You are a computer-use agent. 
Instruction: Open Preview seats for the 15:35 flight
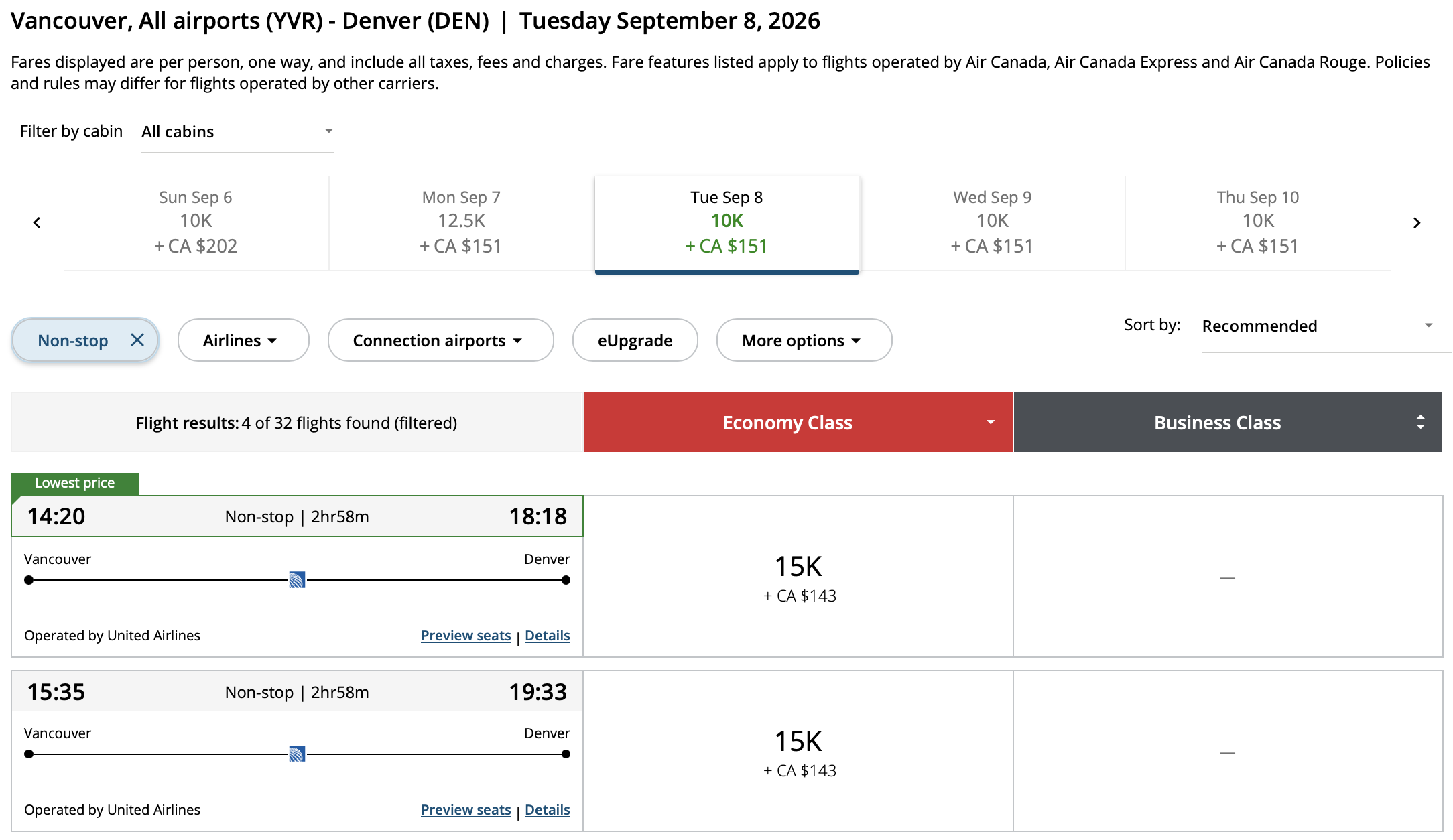click(466, 809)
